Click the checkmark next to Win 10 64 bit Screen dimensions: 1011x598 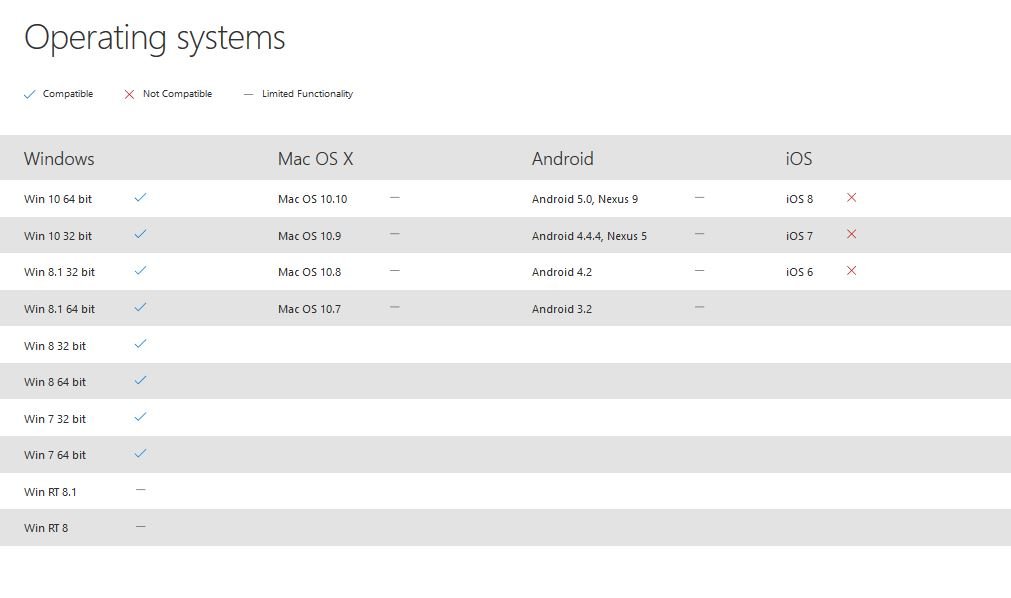[140, 198]
